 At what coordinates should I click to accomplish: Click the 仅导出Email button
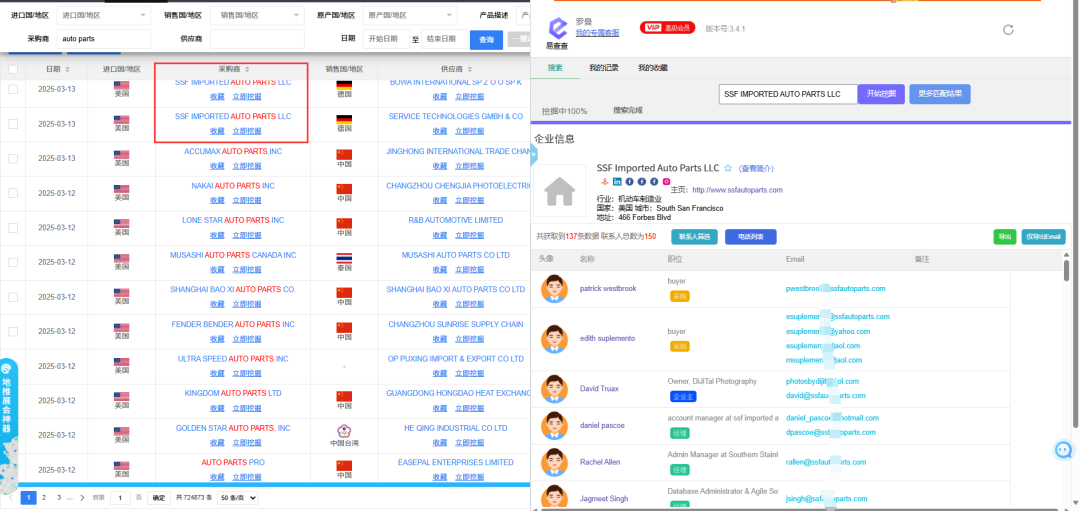click(x=1043, y=237)
